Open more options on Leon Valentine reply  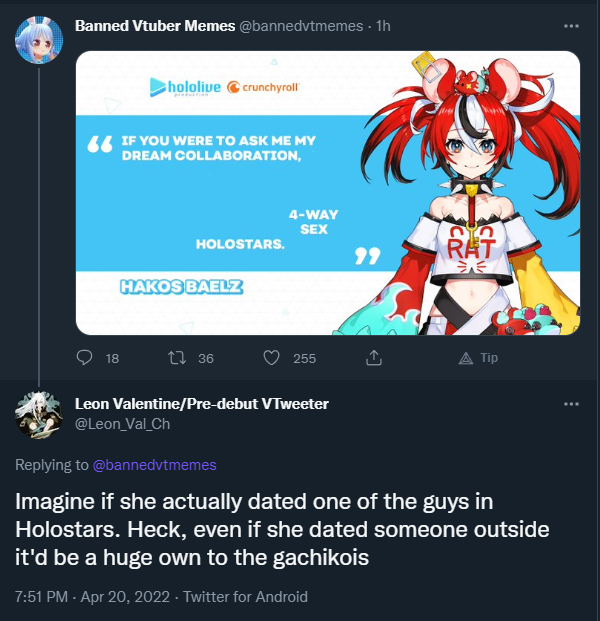571,404
